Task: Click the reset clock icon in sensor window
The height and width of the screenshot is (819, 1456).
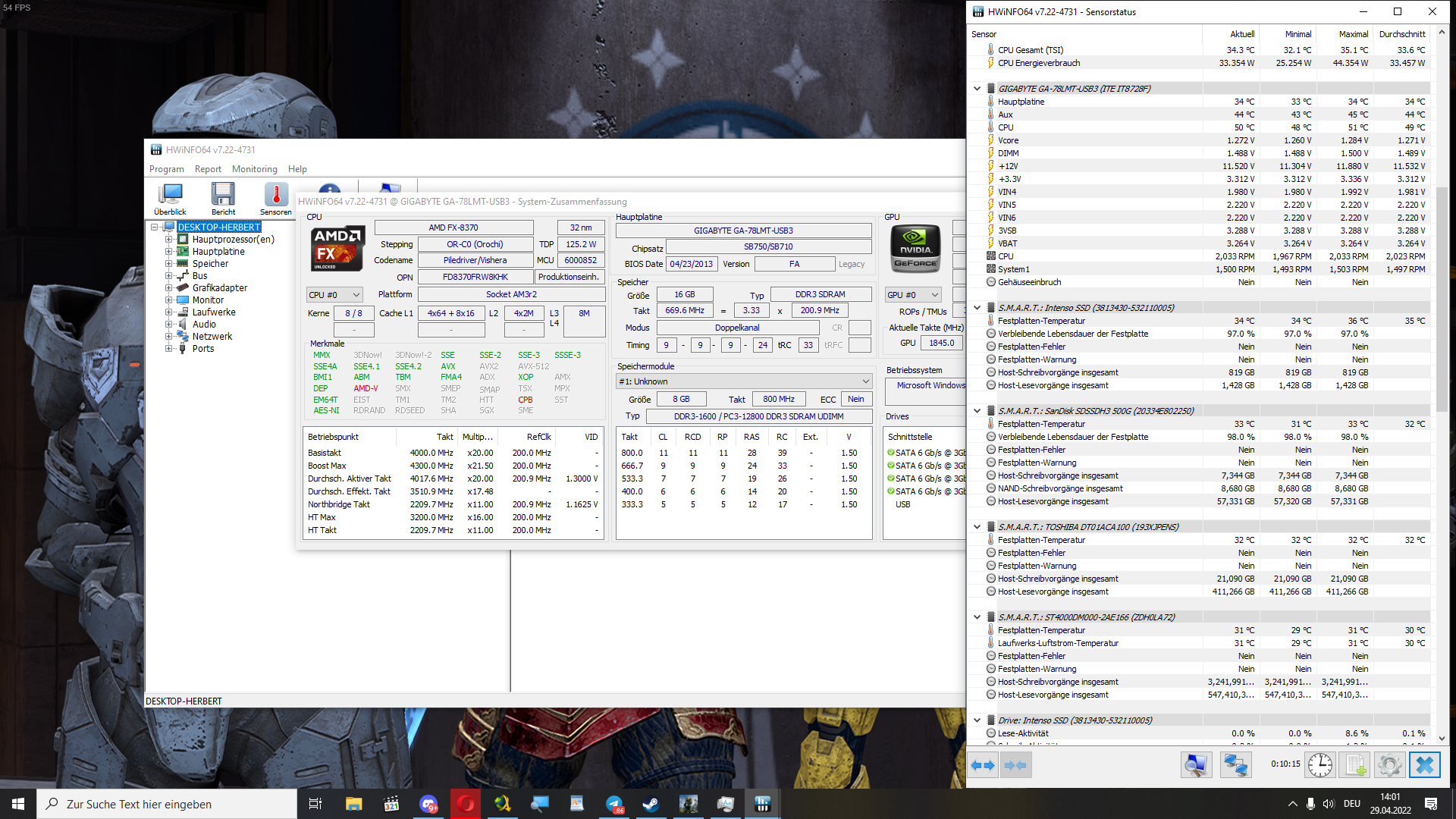Action: [x=1319, y=765]
